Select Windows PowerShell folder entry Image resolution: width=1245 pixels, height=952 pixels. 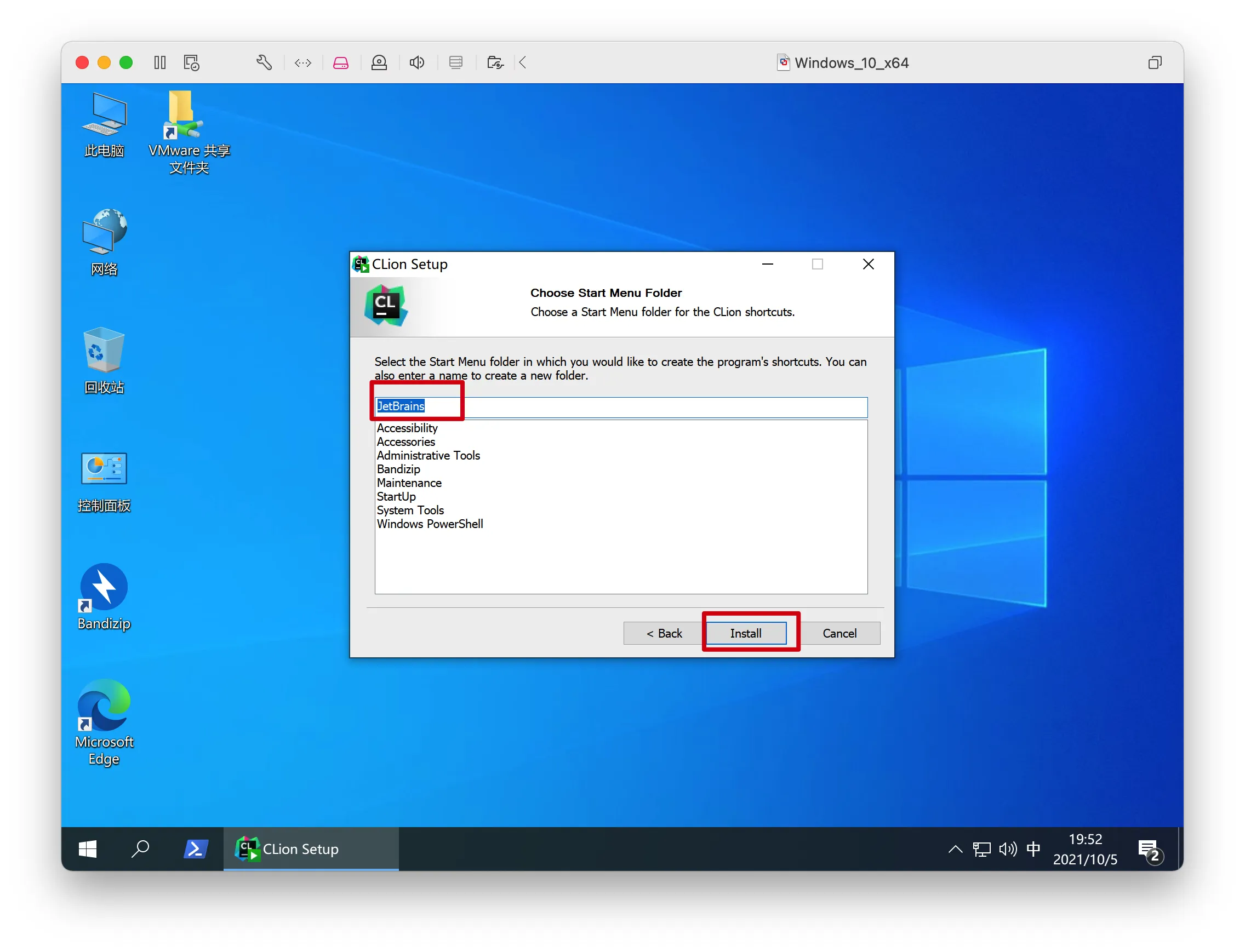point(430,524)
